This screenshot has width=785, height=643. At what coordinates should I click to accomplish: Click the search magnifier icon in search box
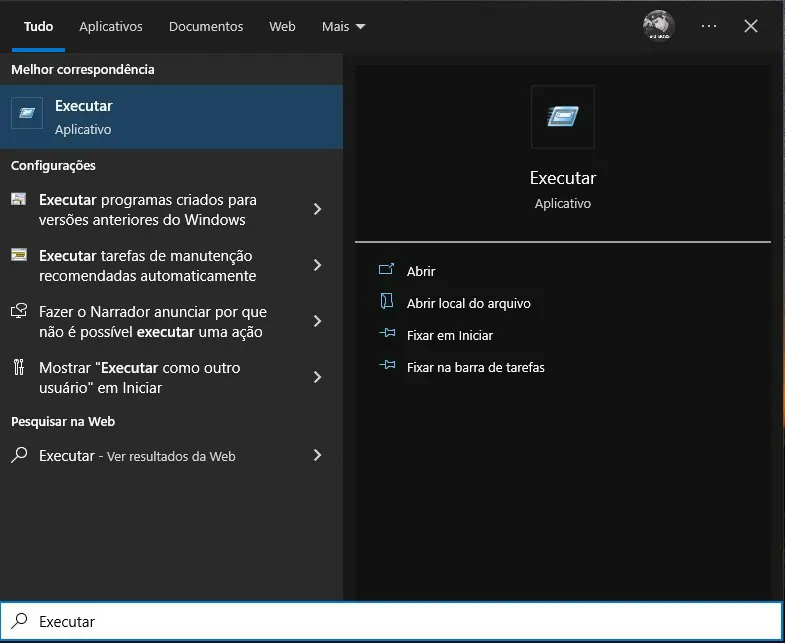19,621
